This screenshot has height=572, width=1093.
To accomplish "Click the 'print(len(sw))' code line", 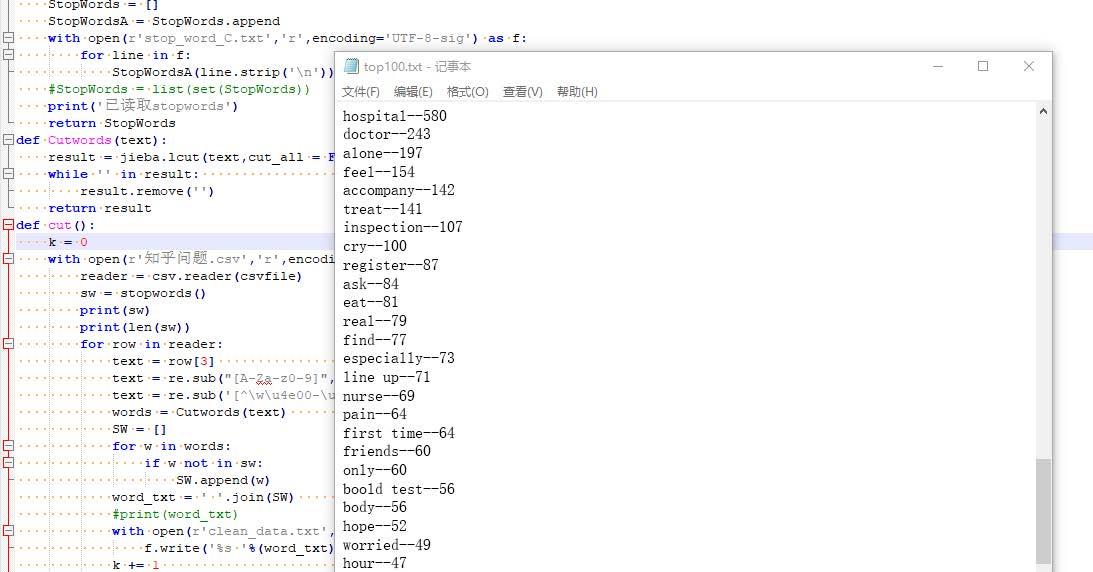I will (x=135, y=327).
